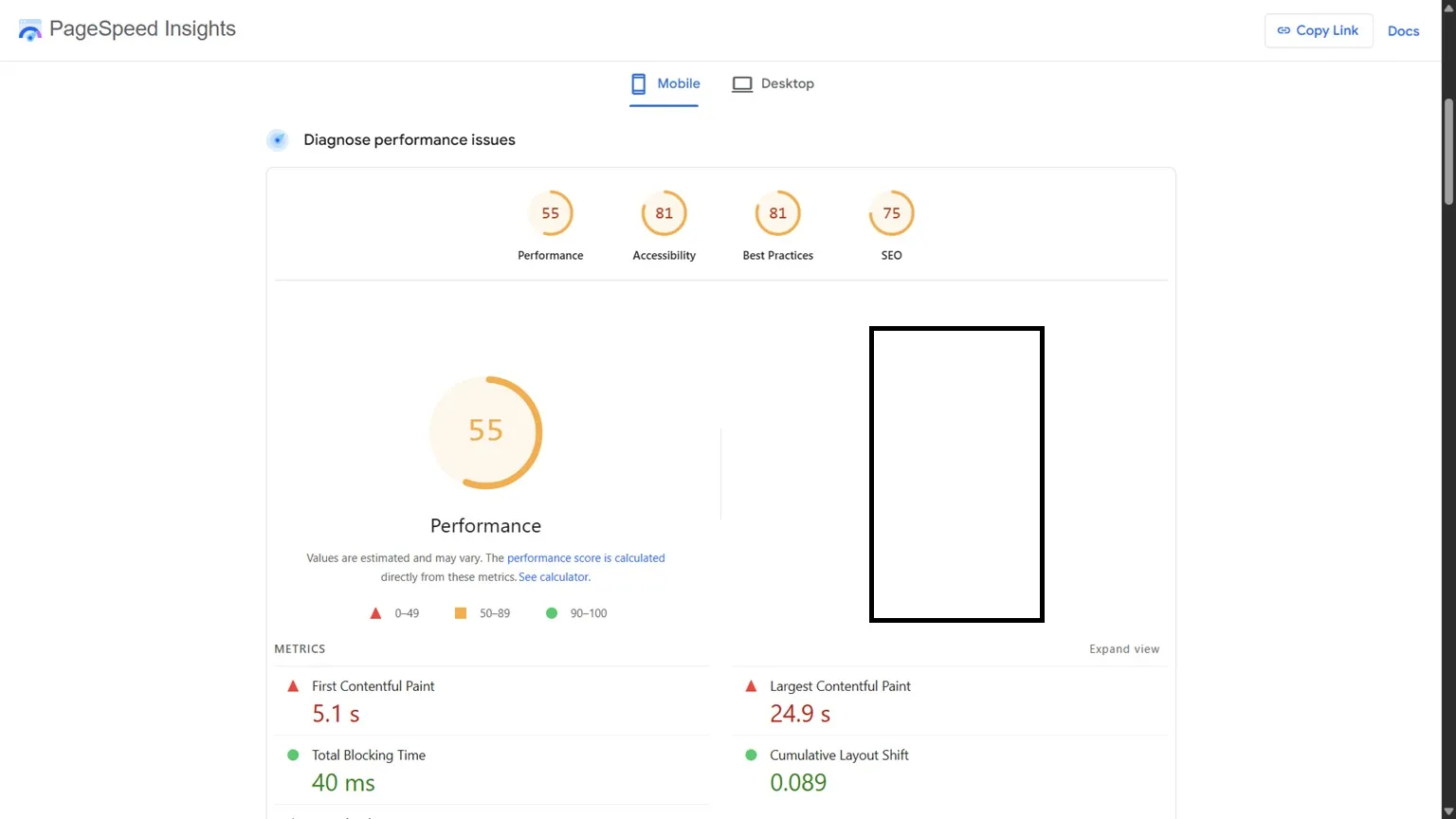Click the red triangle beside Largest Contentful Paint
Image resolution: width=1456 pixels, height=819 pixels.
[x=751, y=686]
